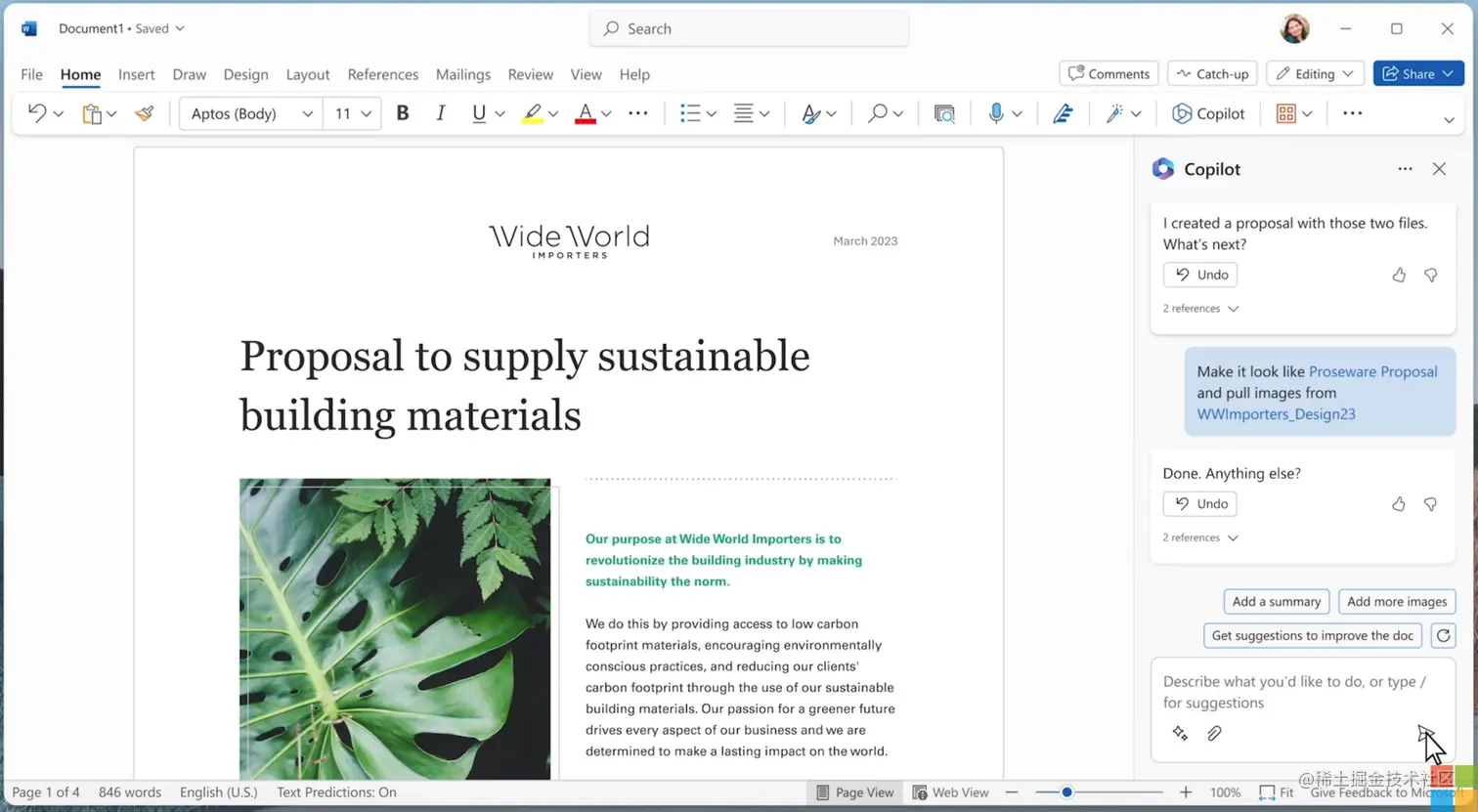1478x812 pixels.
Task: Select the Format Painter brush
Action: click(145, 113)
